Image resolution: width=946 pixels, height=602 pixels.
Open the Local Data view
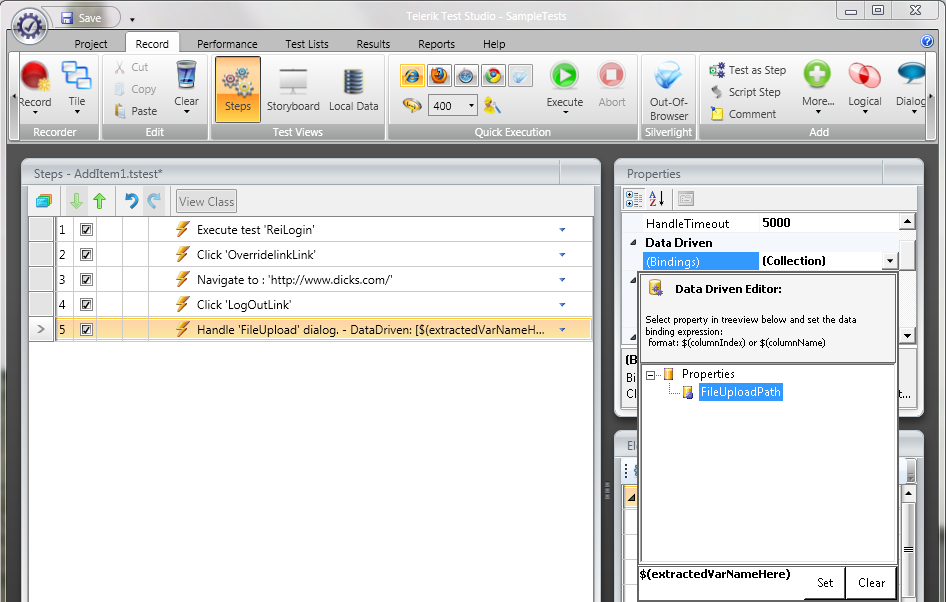[354, 89]
